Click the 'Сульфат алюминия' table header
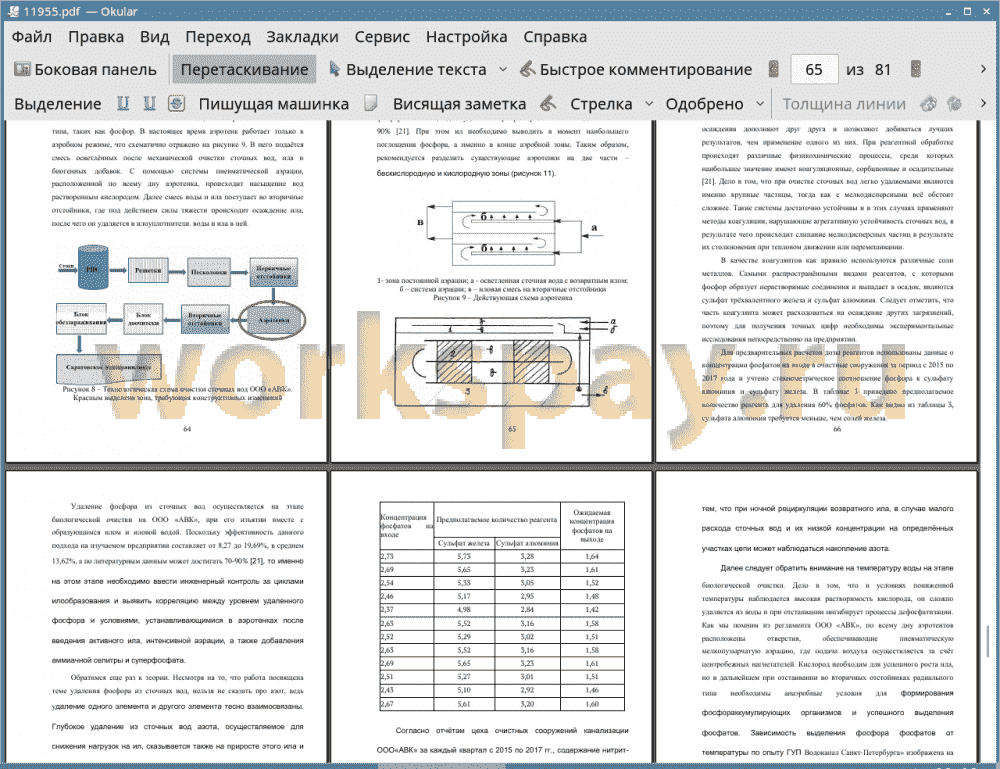 point(527,543)
